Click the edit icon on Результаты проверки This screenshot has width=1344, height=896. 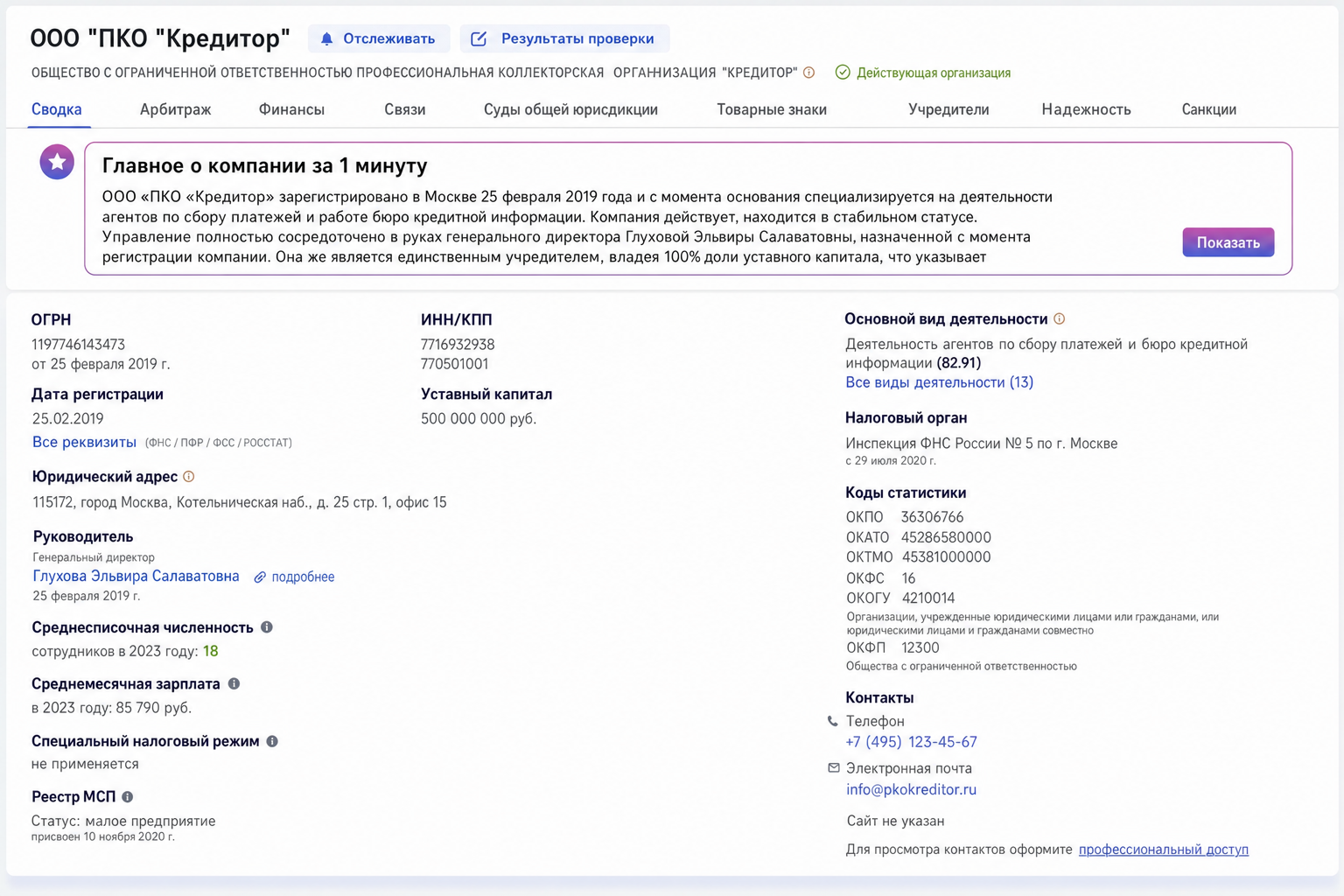pos(479,38)
